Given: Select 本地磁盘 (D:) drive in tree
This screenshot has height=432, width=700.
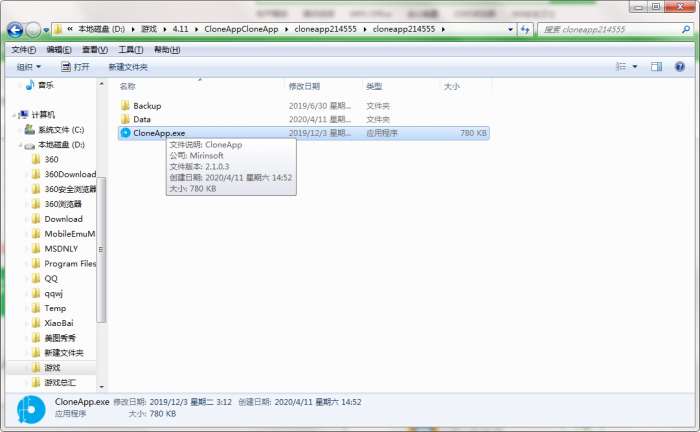Looking at the screenshot, I should pyautogui.click(x=61, y=145).
